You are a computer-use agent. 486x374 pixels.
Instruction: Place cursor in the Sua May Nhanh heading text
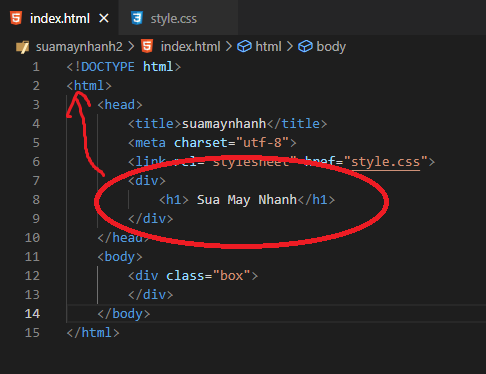[x=247, y=200]
